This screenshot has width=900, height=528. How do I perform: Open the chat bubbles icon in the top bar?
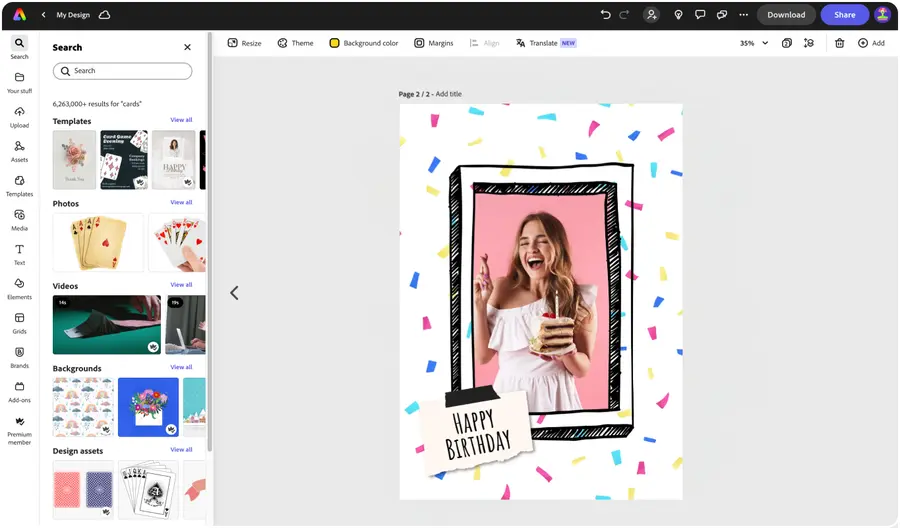722,15
